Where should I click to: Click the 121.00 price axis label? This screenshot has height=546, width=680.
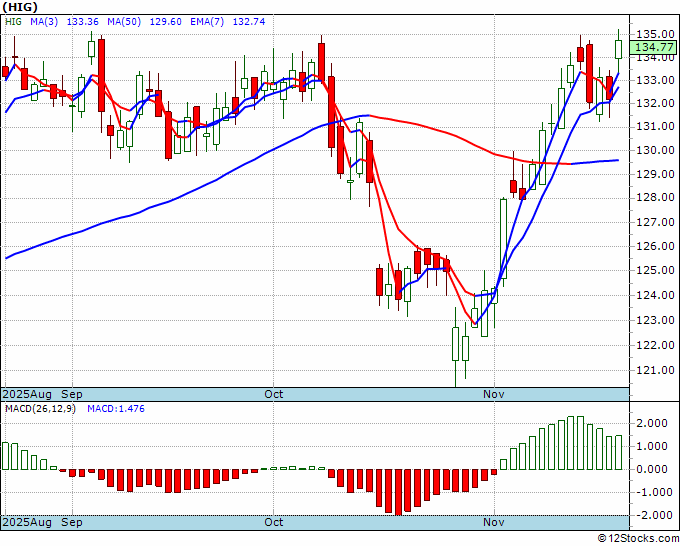pos(655,370)
